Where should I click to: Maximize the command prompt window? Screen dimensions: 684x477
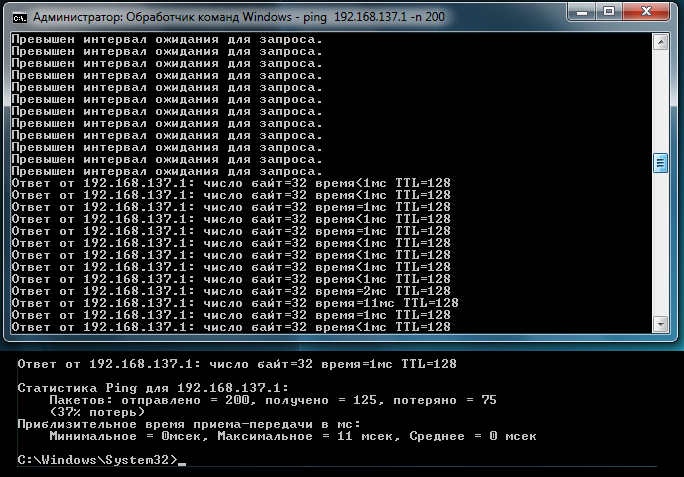tap(609, 12)
